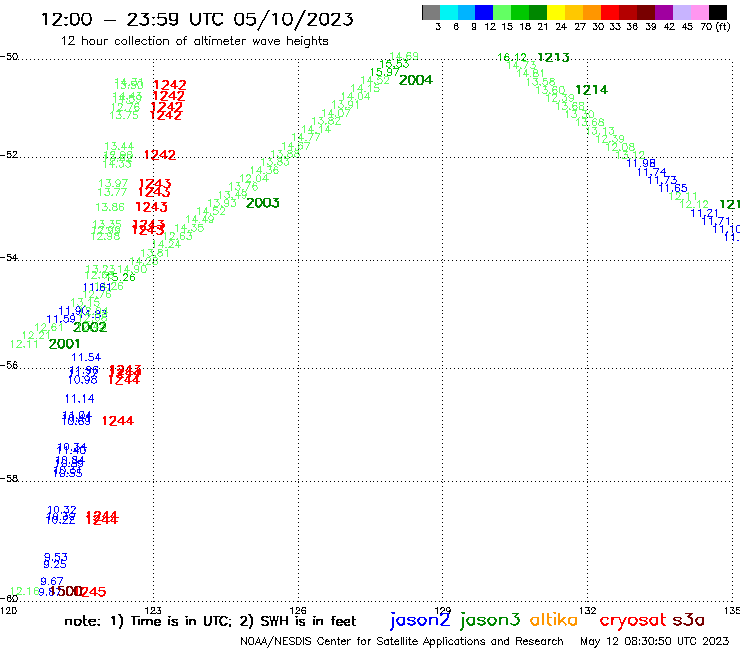Click the s3a satellite legend label
The height and width of the screenshot is (650, 740).
[688, 620]
